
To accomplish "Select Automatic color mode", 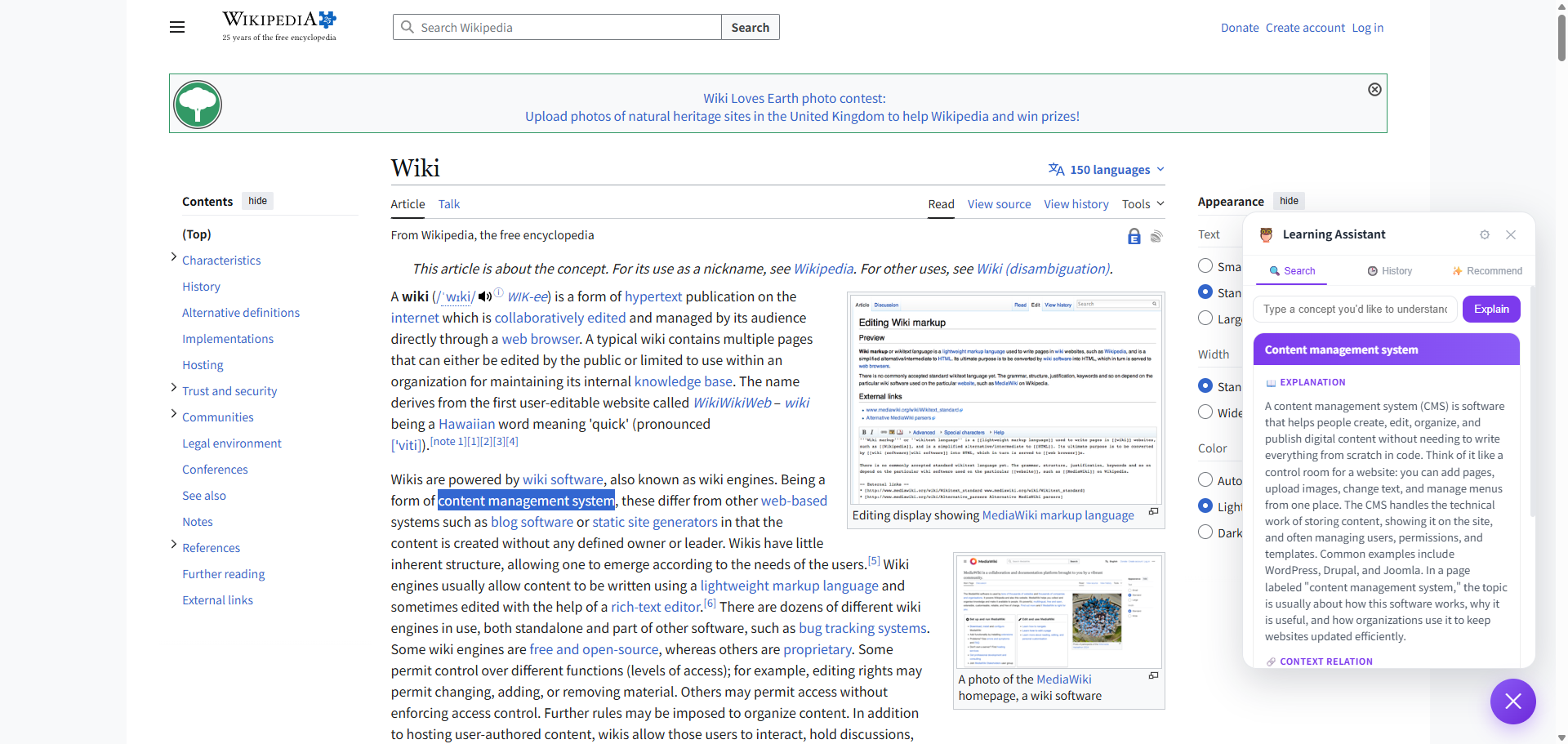I will click(x=1205, y=479).
